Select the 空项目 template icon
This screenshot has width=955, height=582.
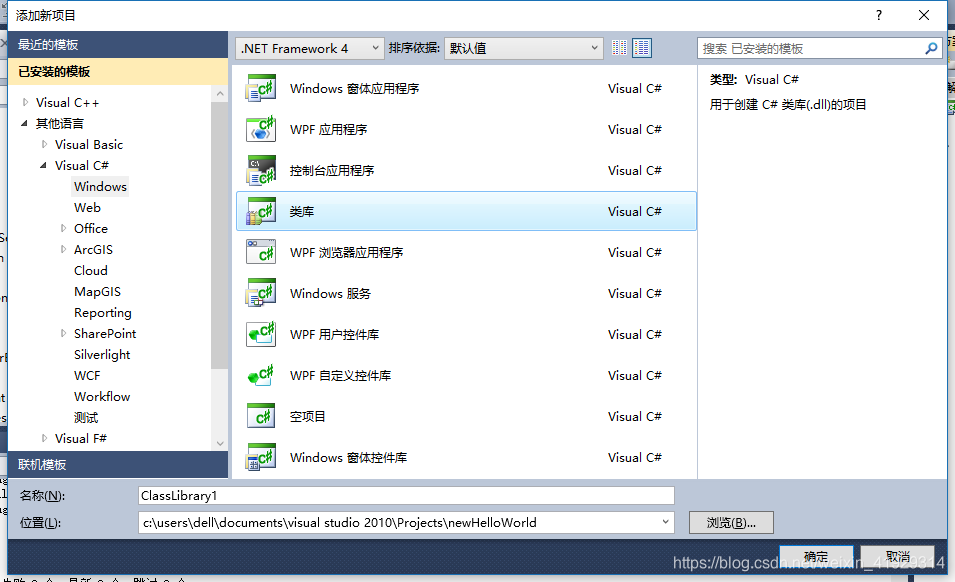(x=261, y=416)
